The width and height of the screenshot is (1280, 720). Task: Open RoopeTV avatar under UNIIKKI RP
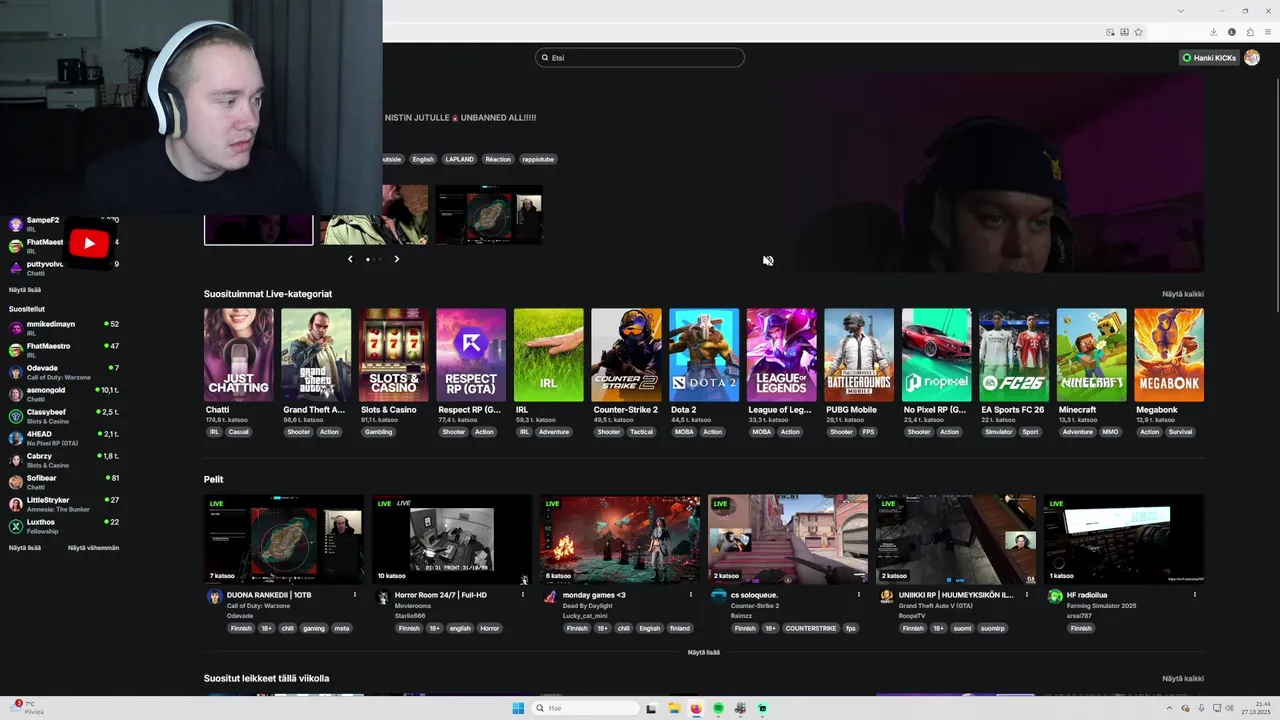[x=886, y=596]
